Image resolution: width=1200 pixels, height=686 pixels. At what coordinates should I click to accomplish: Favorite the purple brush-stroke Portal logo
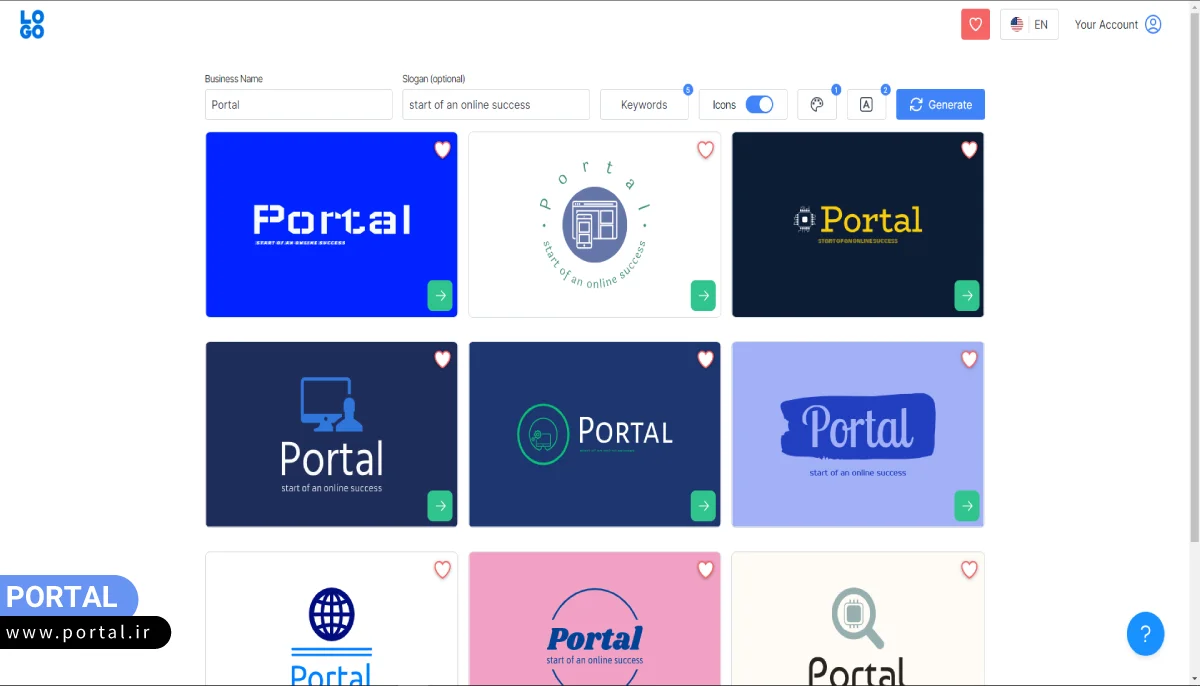point(968,360)
